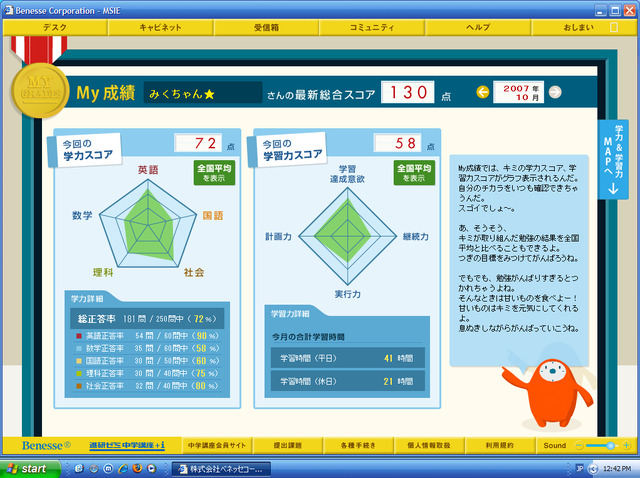Click the yellow-green 理科正答率 legend square
Image resolution: width=640 pixels, height=478 pixels.
pyautogui.click(x=79, y=373)
